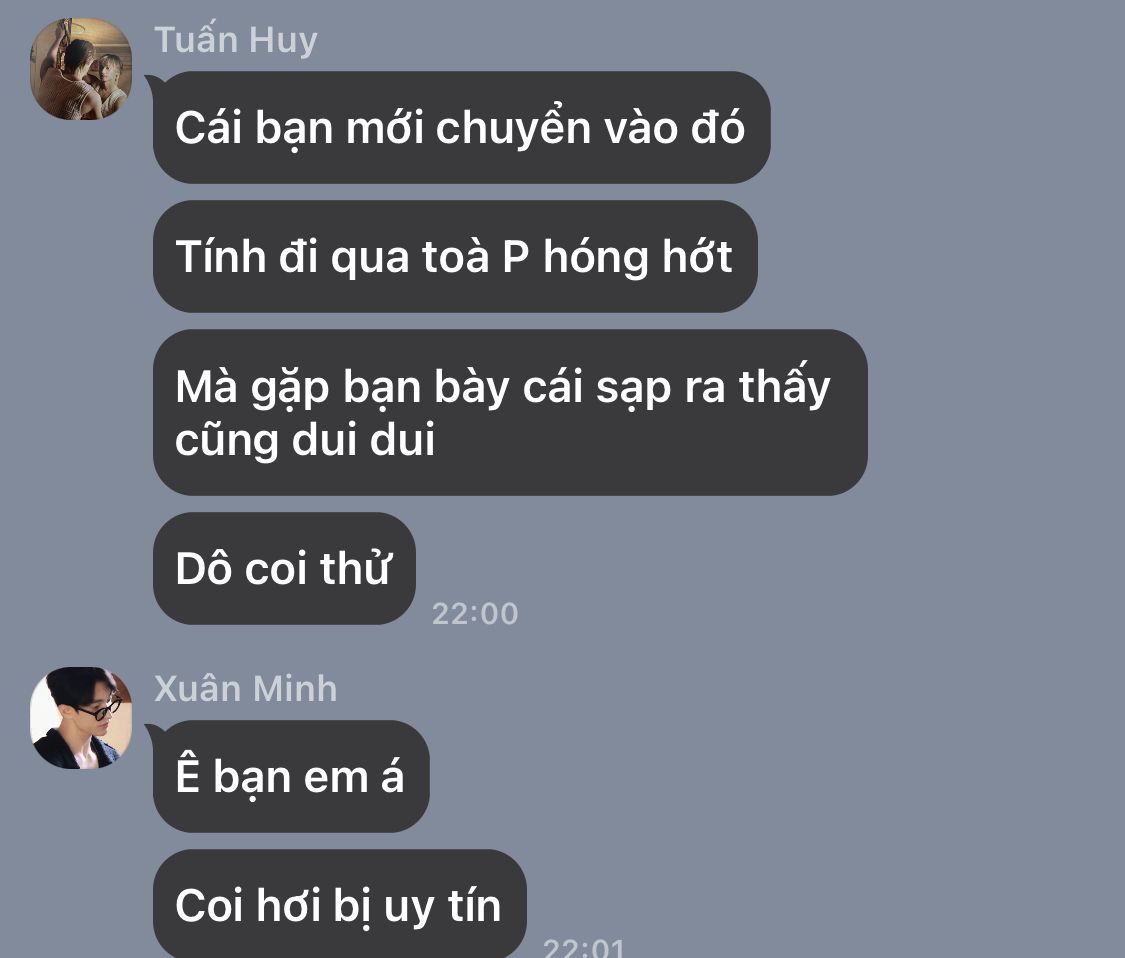Select message "Tính đi qua toà P hóng hớt"

coord(455,256)
